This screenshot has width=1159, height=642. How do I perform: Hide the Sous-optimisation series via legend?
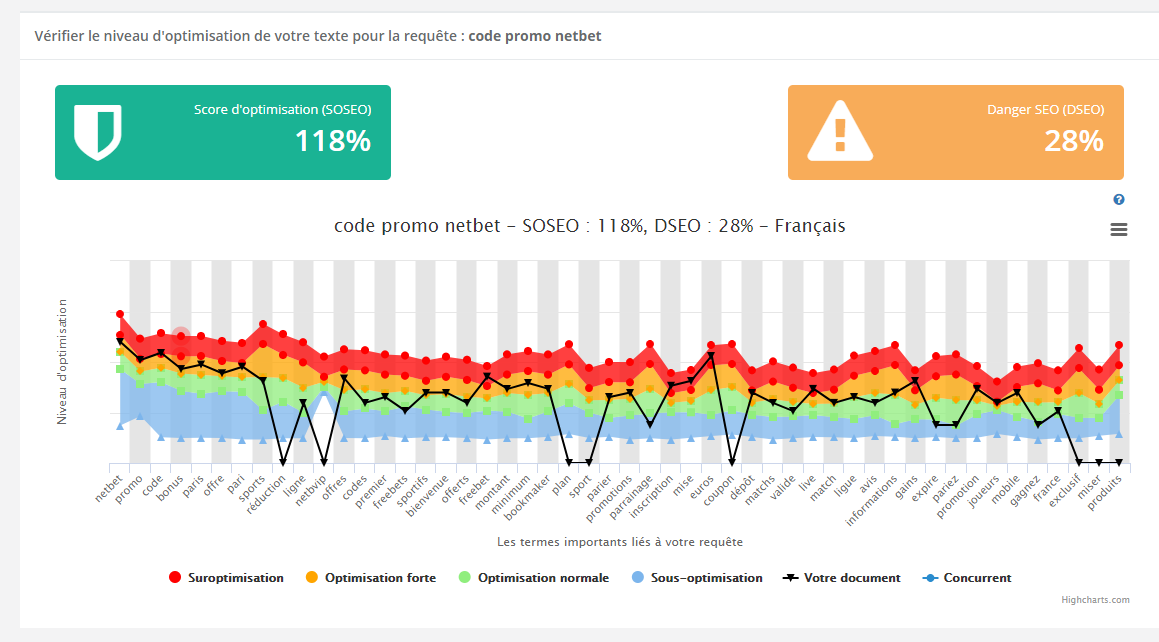[706, 578]
